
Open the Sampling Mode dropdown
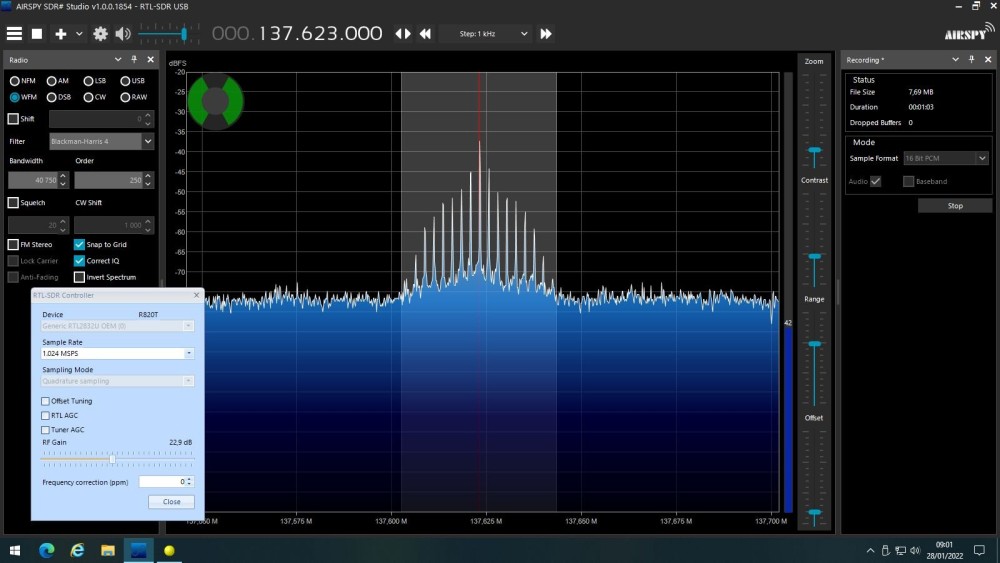pyautogui.click(x=117, y=381)
